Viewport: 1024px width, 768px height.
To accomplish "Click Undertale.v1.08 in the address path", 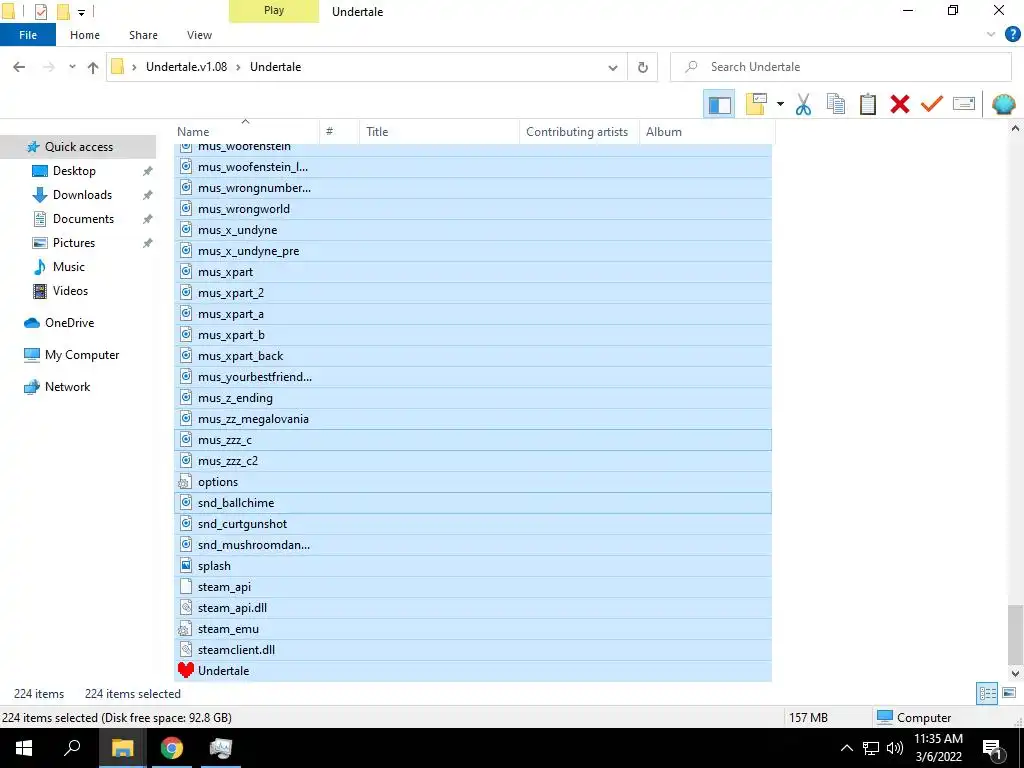I will click(x=186, y=67).
